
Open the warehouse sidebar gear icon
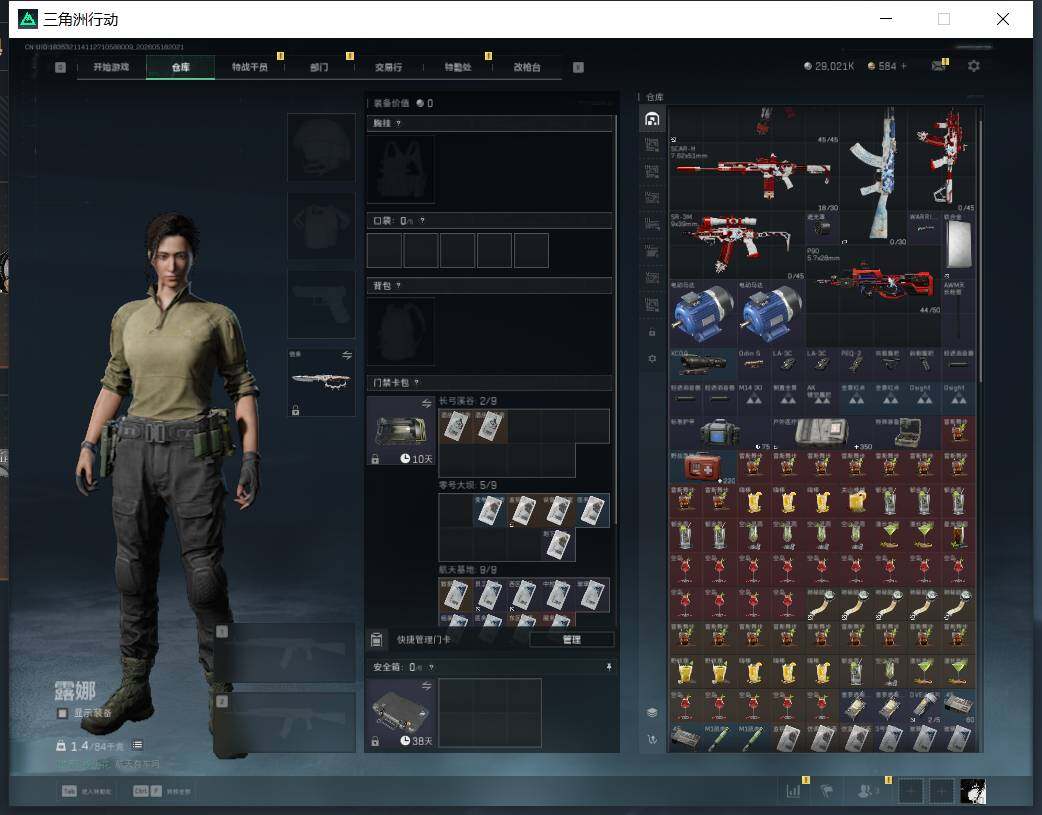[652, 358]
